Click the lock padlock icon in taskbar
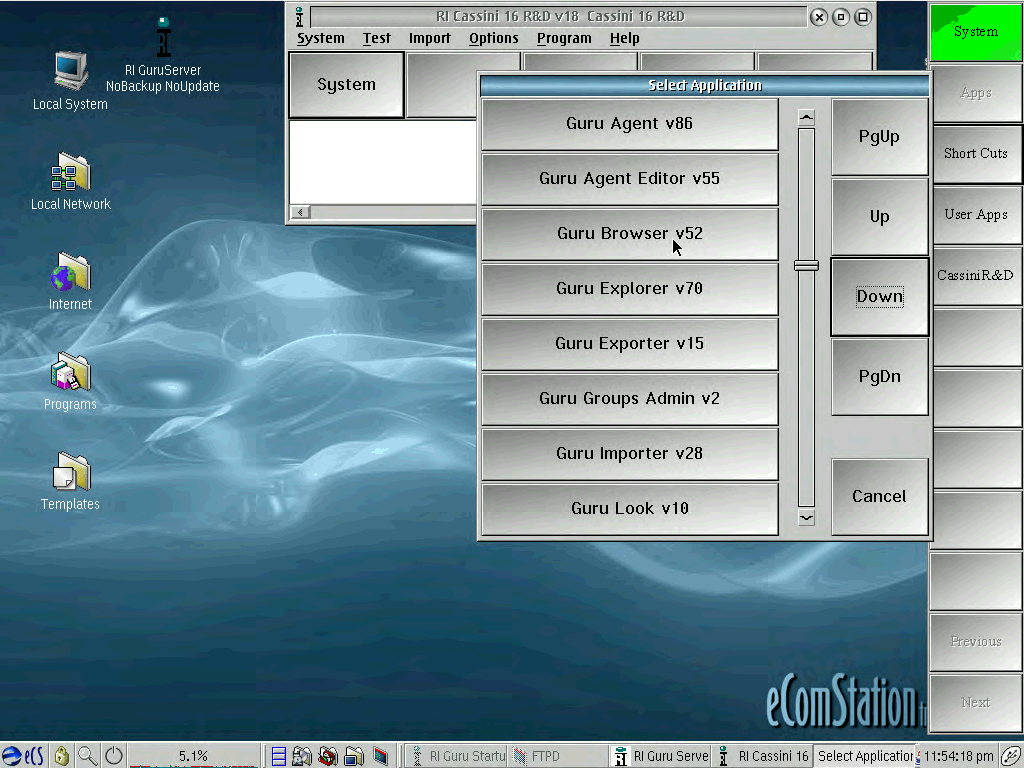The height and width of the screenshot is (768, 1024). click(61, 756)
